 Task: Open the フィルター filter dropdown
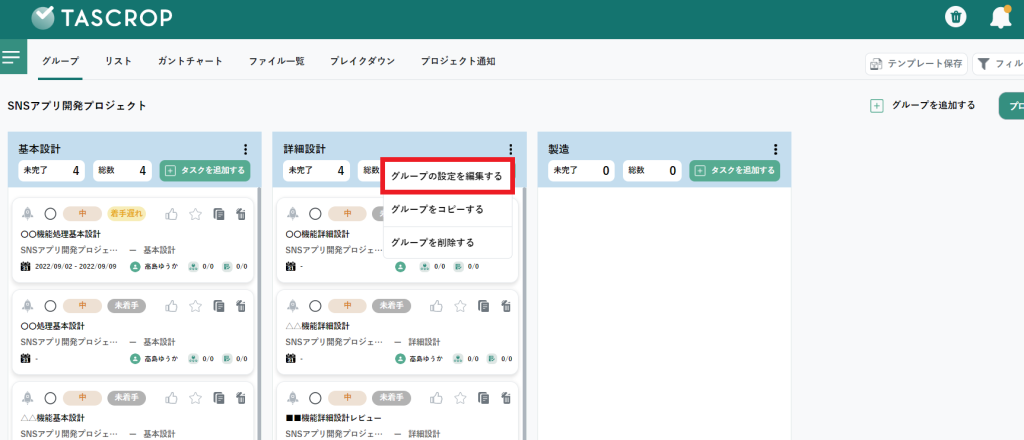[998, 64]
